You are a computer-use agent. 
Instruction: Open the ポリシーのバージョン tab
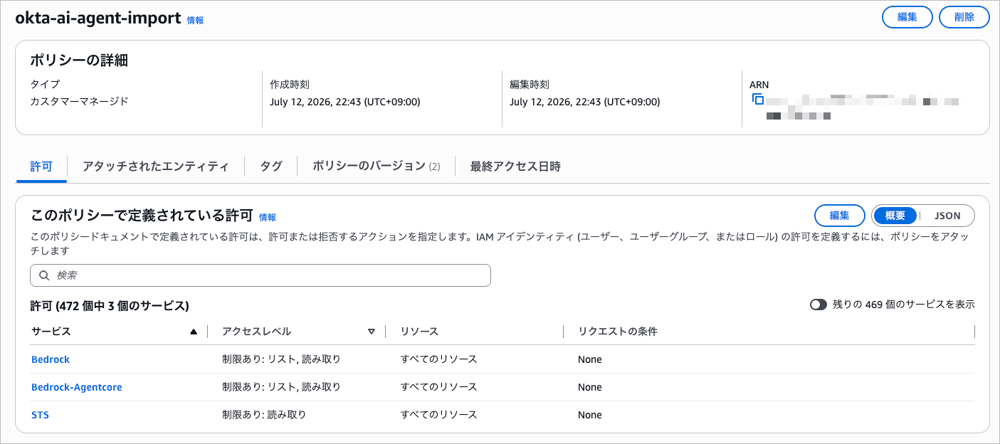click(x=376, y=166)
